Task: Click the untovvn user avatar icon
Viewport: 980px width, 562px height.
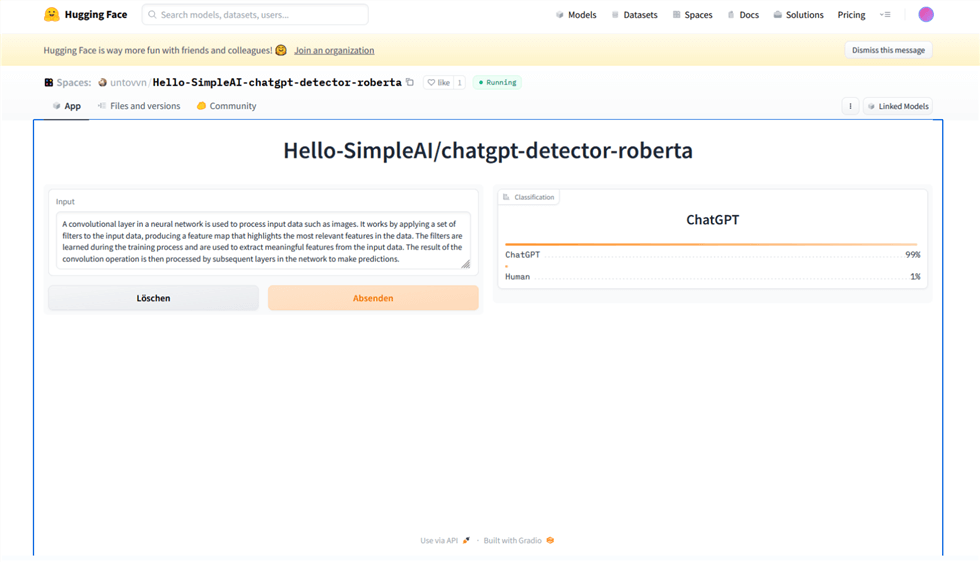Action: pyautogui.click(x=102, y=83)
